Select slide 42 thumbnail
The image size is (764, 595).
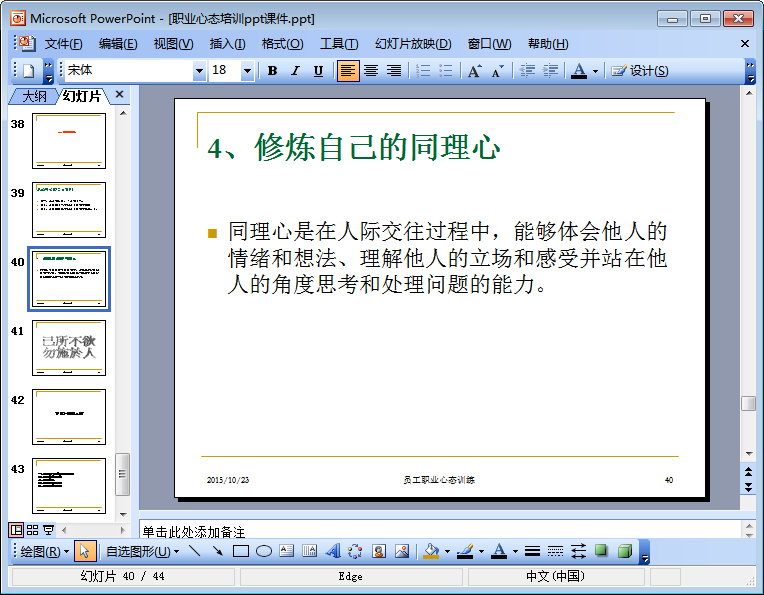[69, 417]
